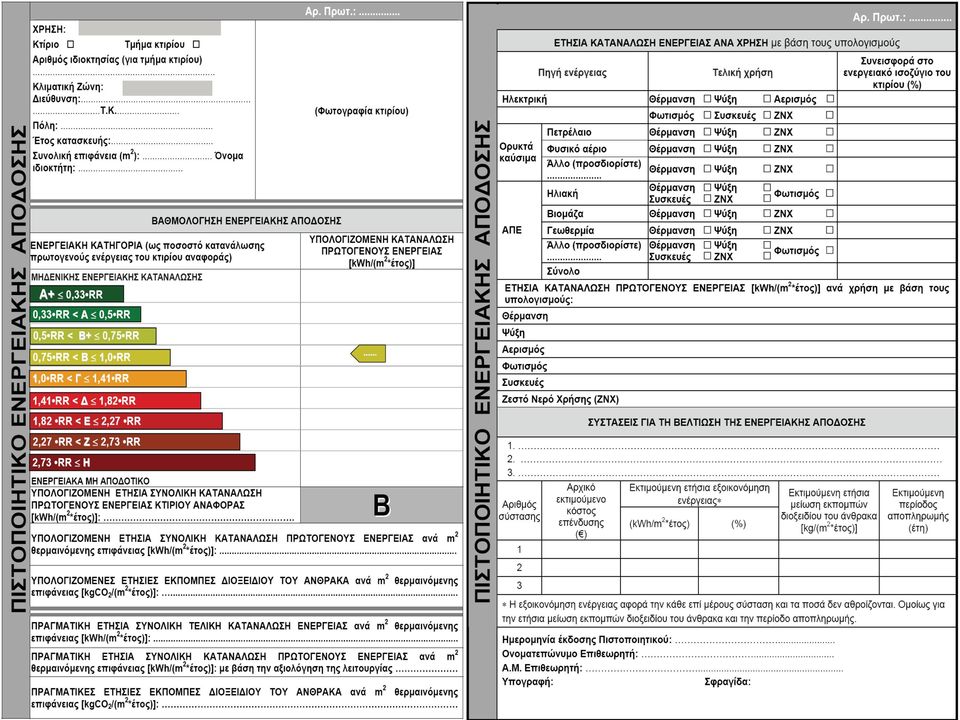
Task: Click row 1 in the recommendations table
Action: [727, 549]
